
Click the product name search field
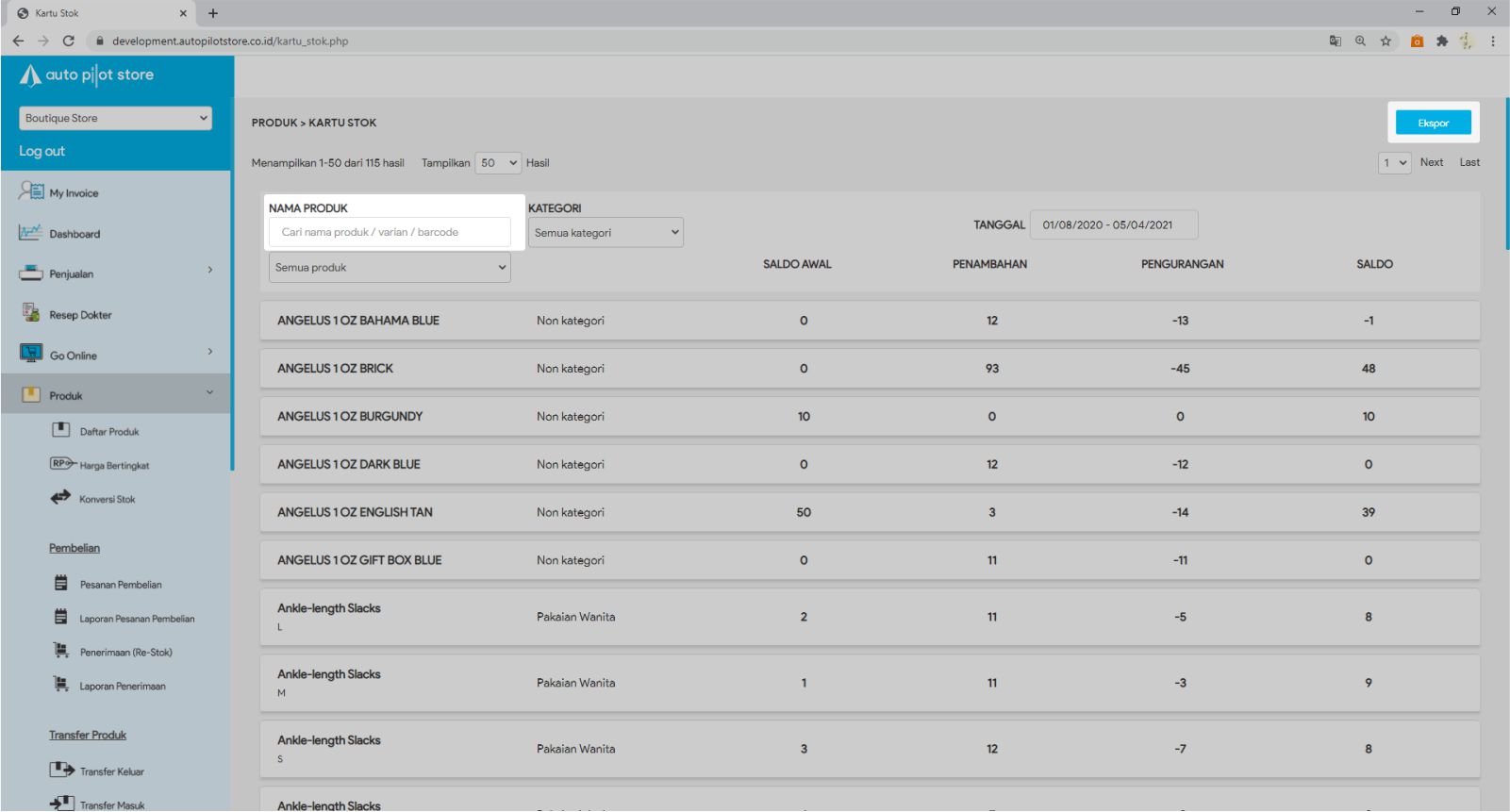pos(390,232)
